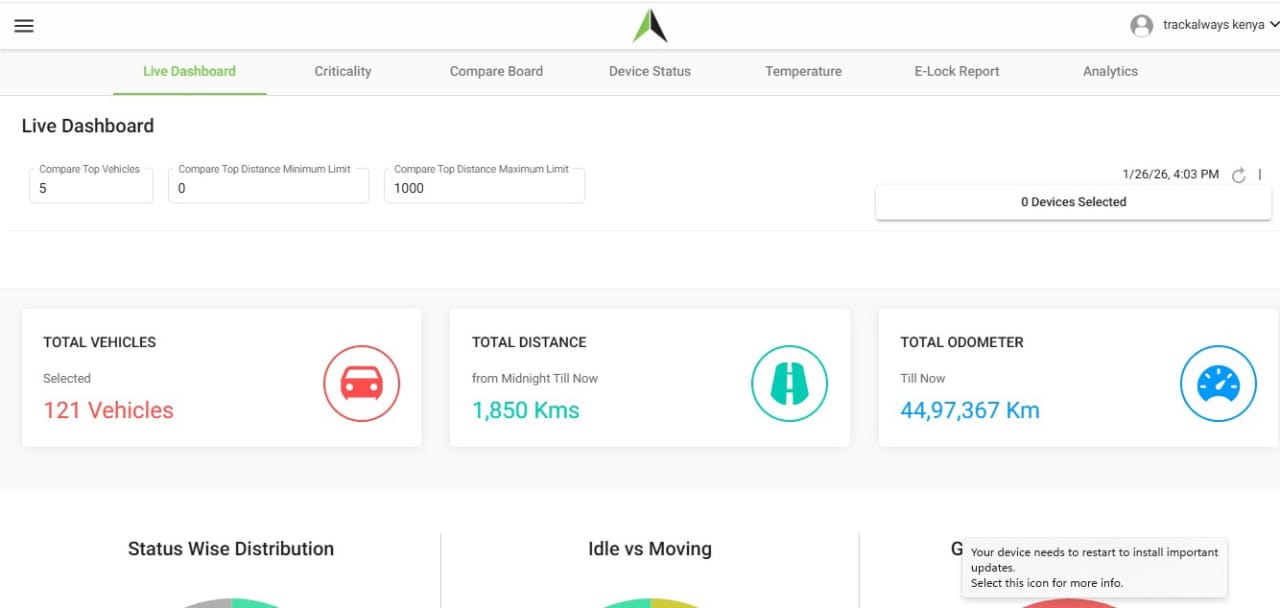
Task: Open the hamburger navigation menu
Action: (24, 26)
